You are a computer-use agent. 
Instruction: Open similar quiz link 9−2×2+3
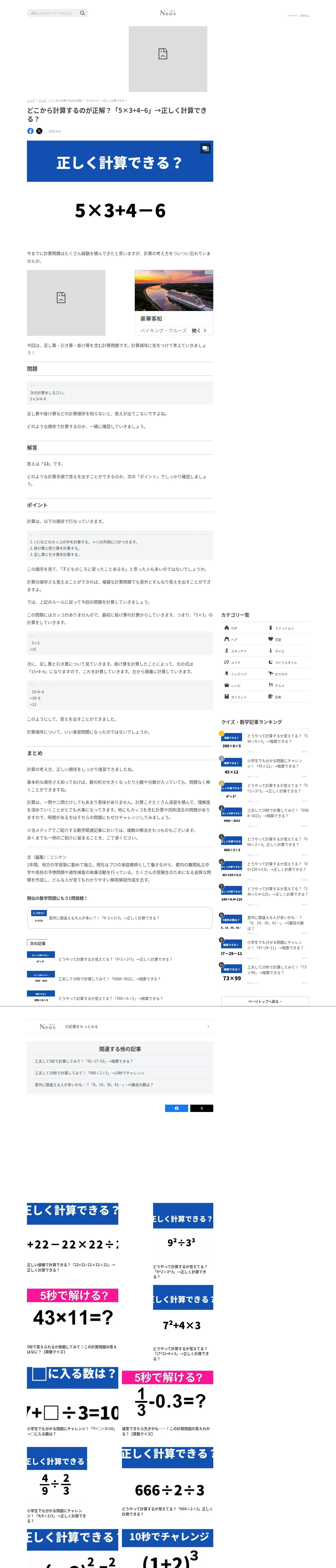(x=120, y=918)
